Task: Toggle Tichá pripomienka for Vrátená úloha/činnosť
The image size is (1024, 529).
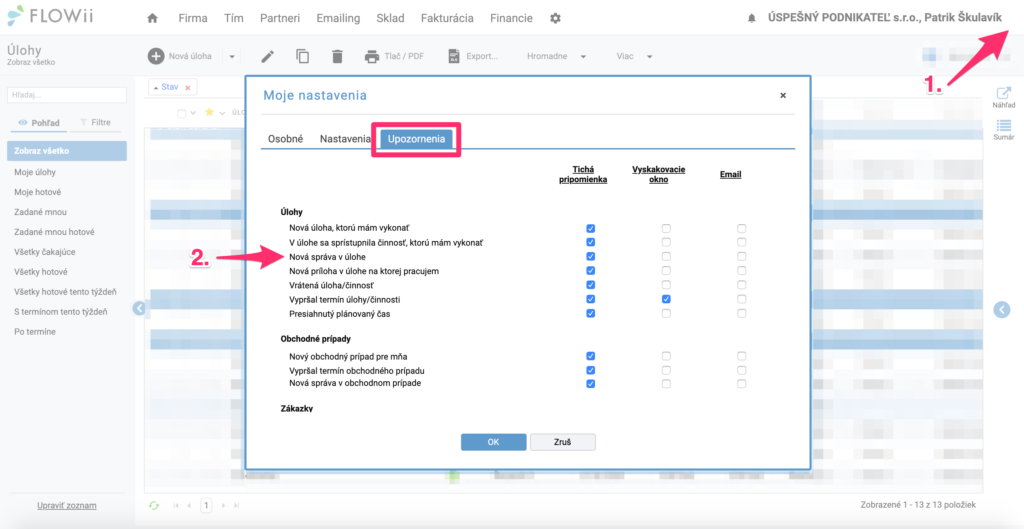Action: coord(590,285)
